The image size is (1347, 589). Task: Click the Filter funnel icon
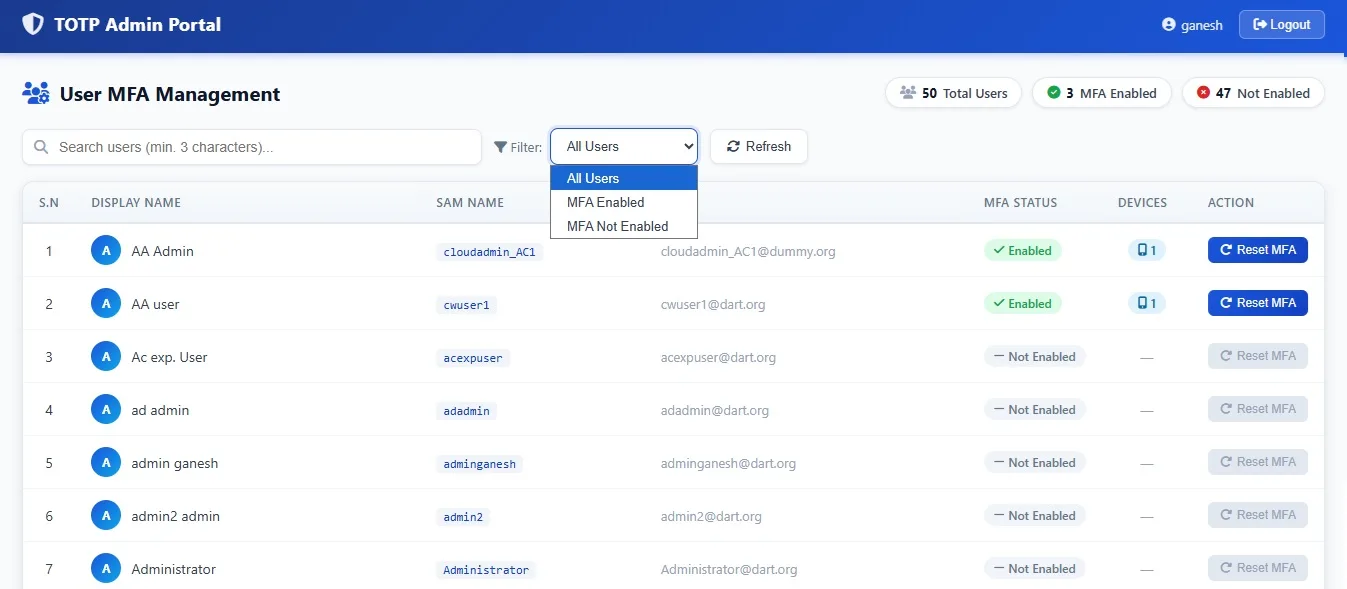pyautogui.click(x=501, y=147)
